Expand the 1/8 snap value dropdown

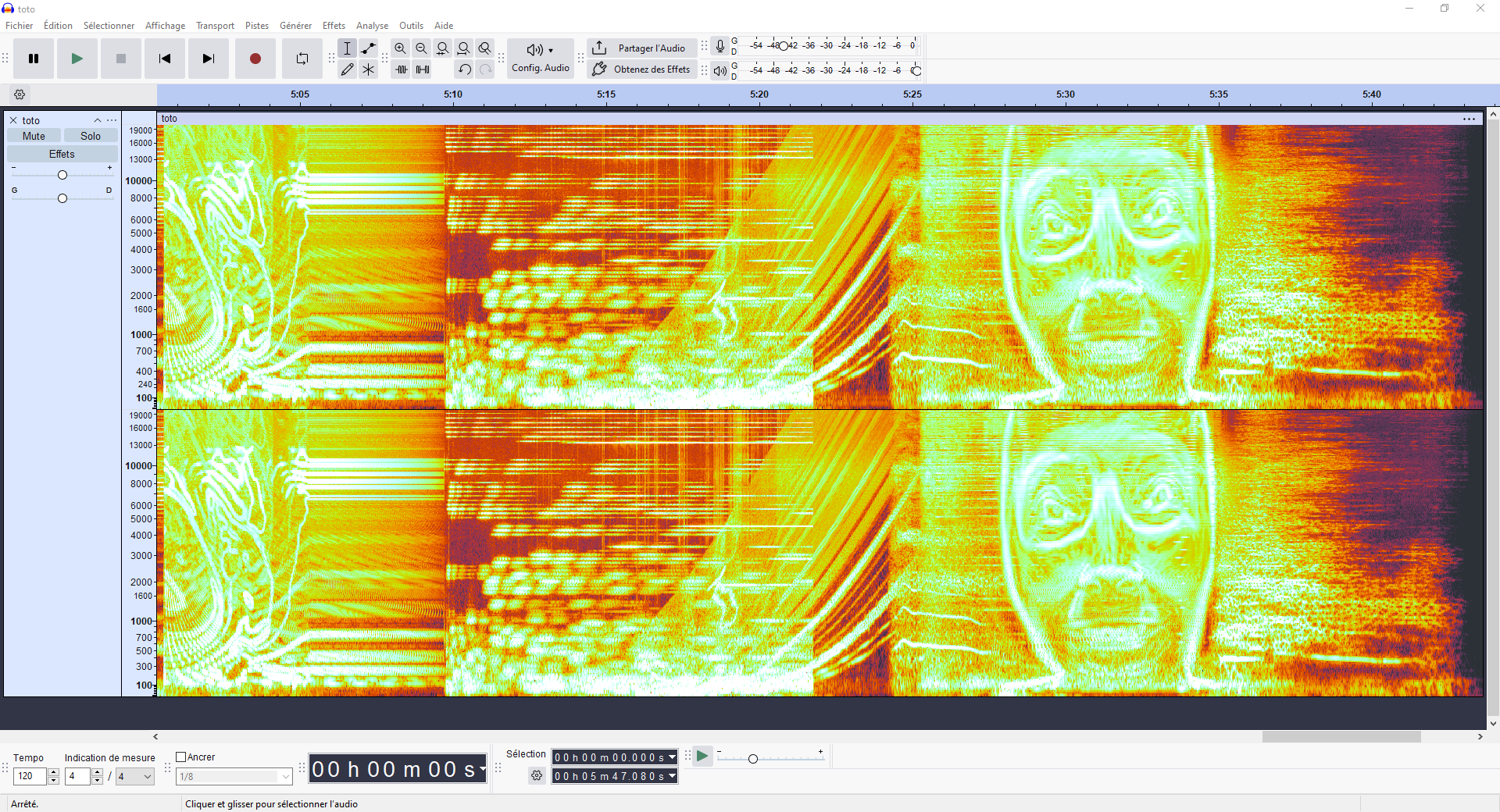point(285,776)
